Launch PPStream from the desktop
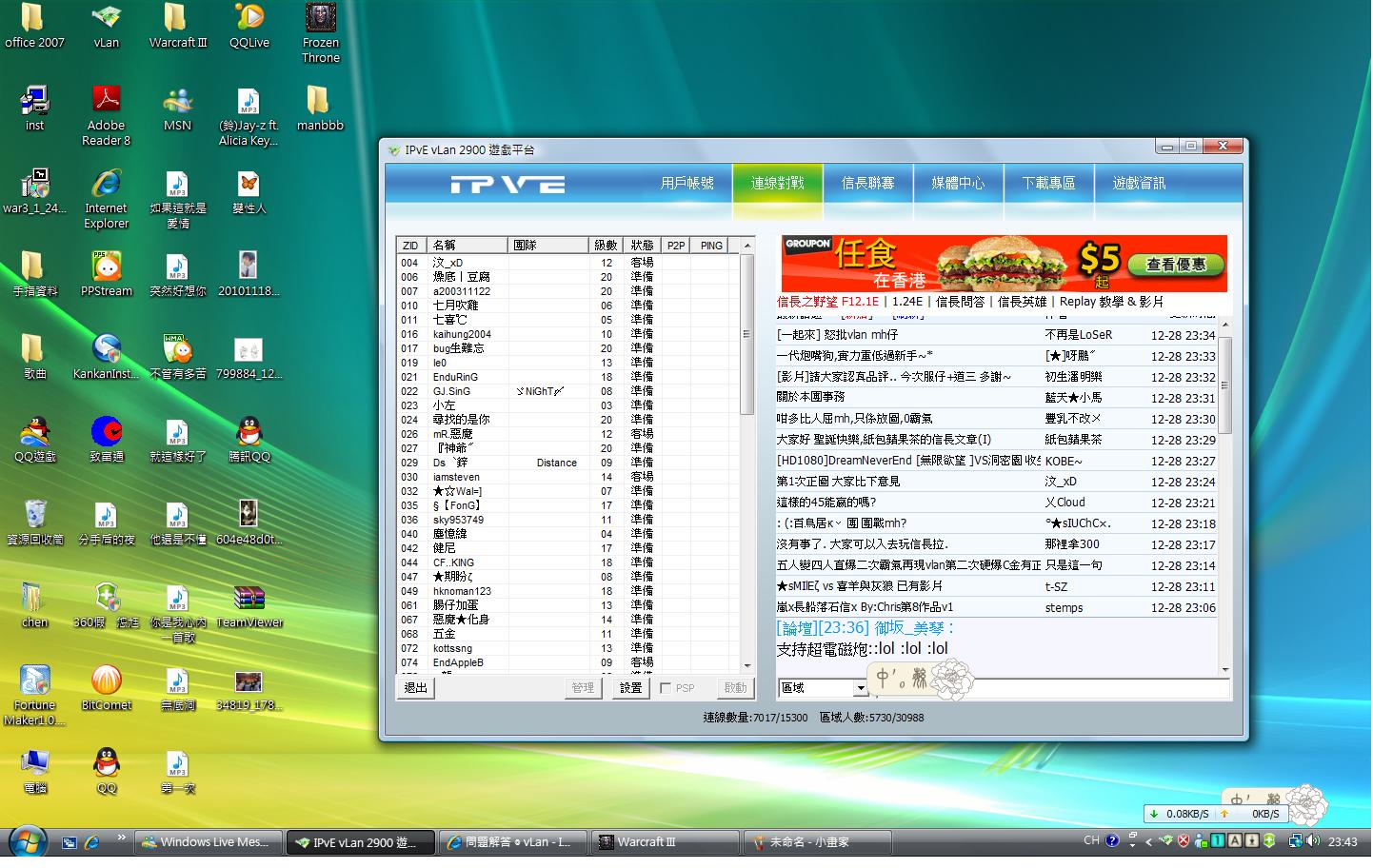The width and height of the screenshot is (1373, 868). pos(106,267)
